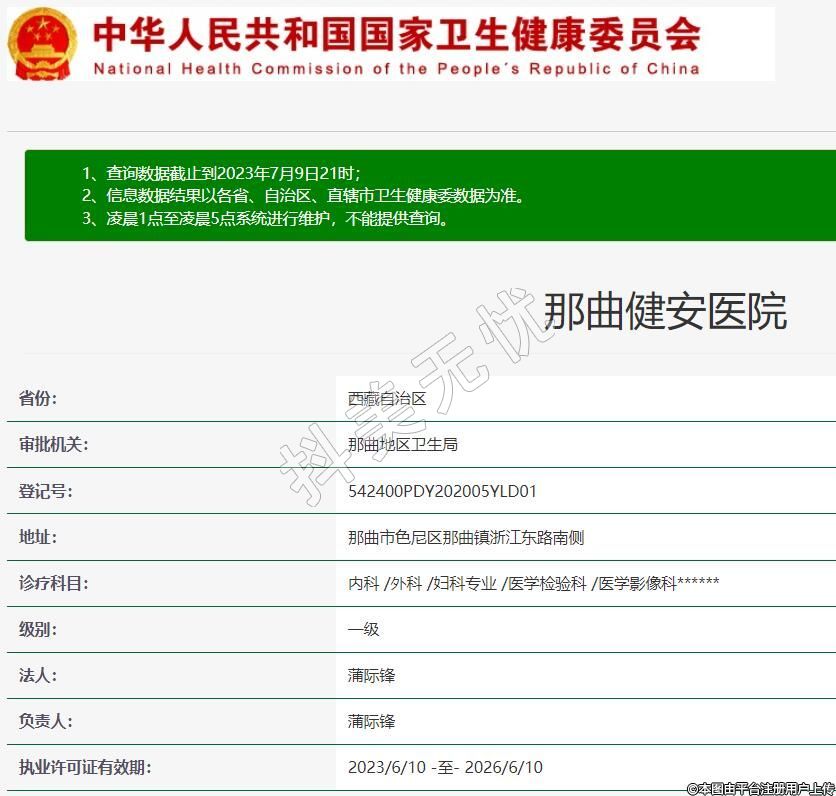The image size is (836, 796).
Task: Select the license validity 2023/6/10 -至- 2026/6/10
Action: click(x=445, y=767)
